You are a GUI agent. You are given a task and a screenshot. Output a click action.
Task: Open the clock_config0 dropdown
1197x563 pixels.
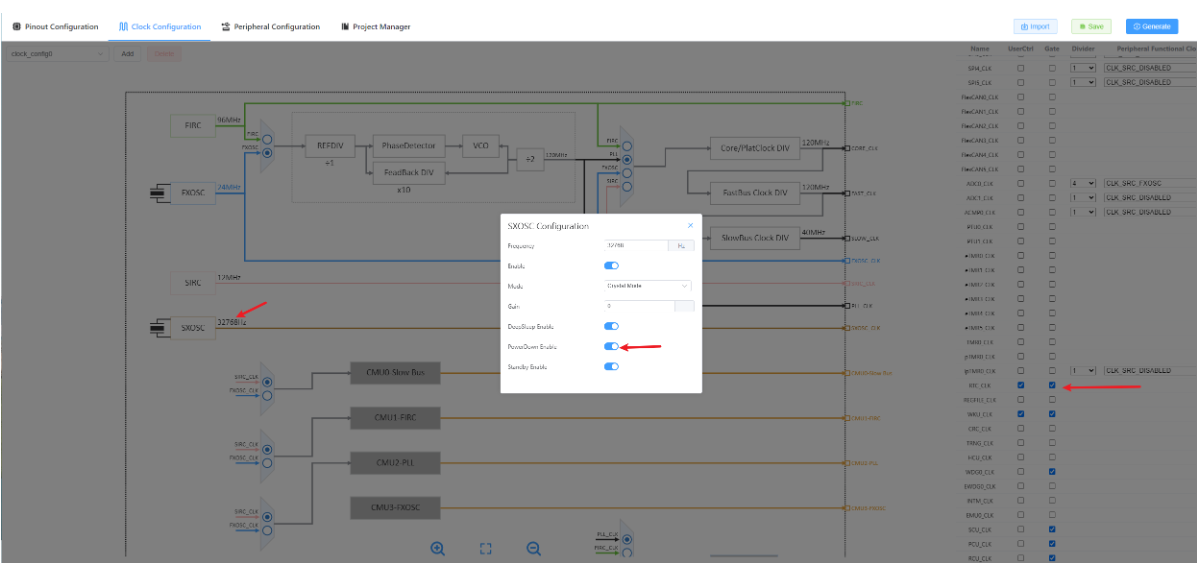coord(57,54)
